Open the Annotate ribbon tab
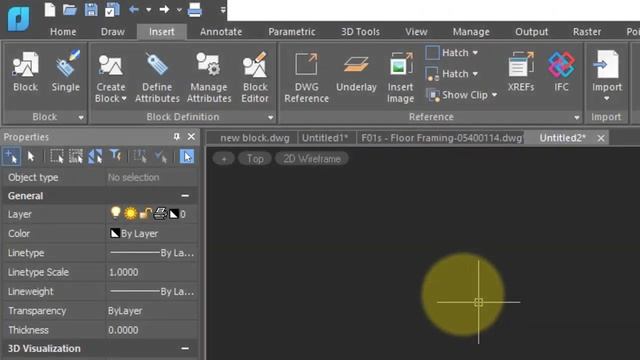 tap(221, 32)
